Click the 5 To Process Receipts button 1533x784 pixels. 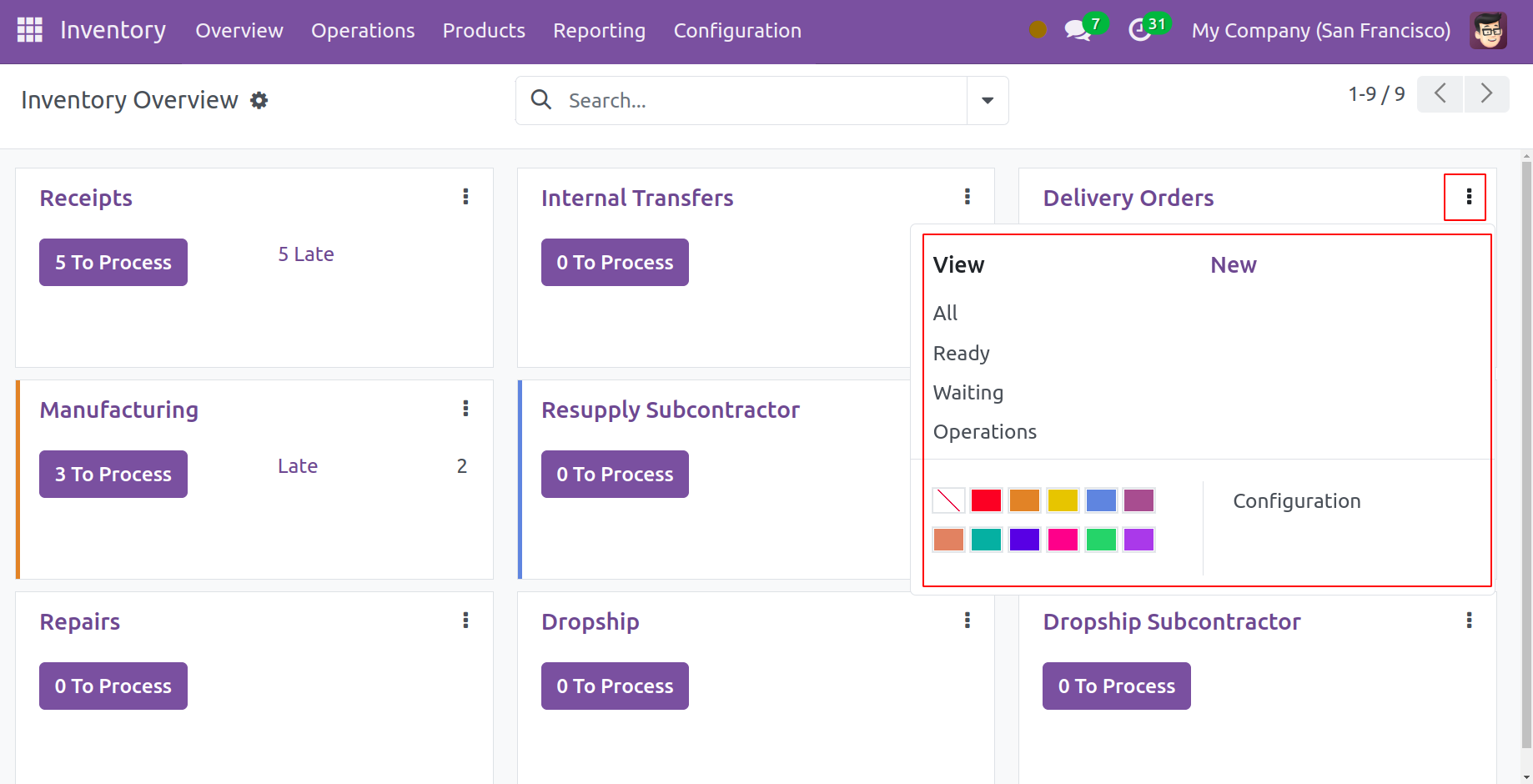[x=113, y=263]
